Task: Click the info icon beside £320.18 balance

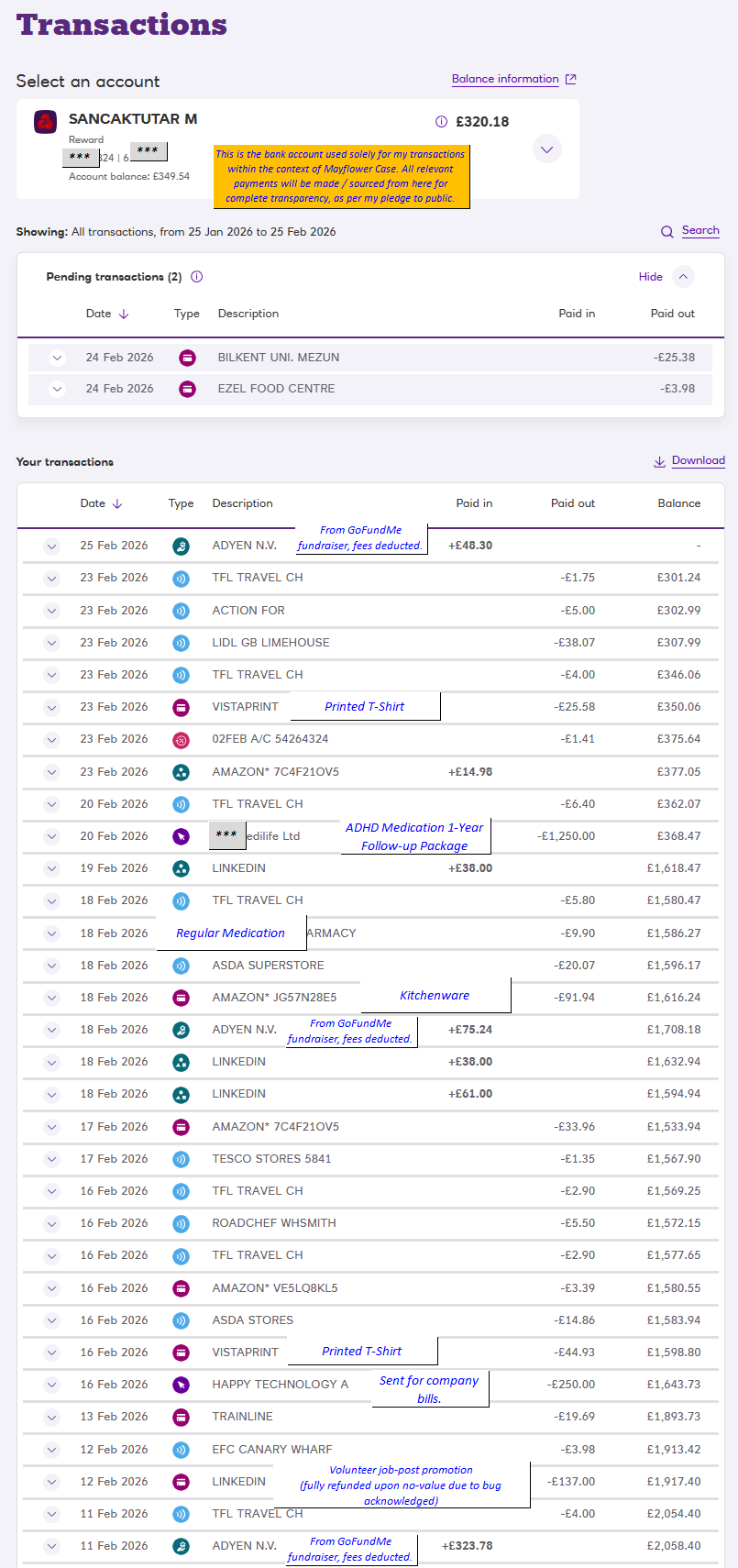Action: (441, 122)
